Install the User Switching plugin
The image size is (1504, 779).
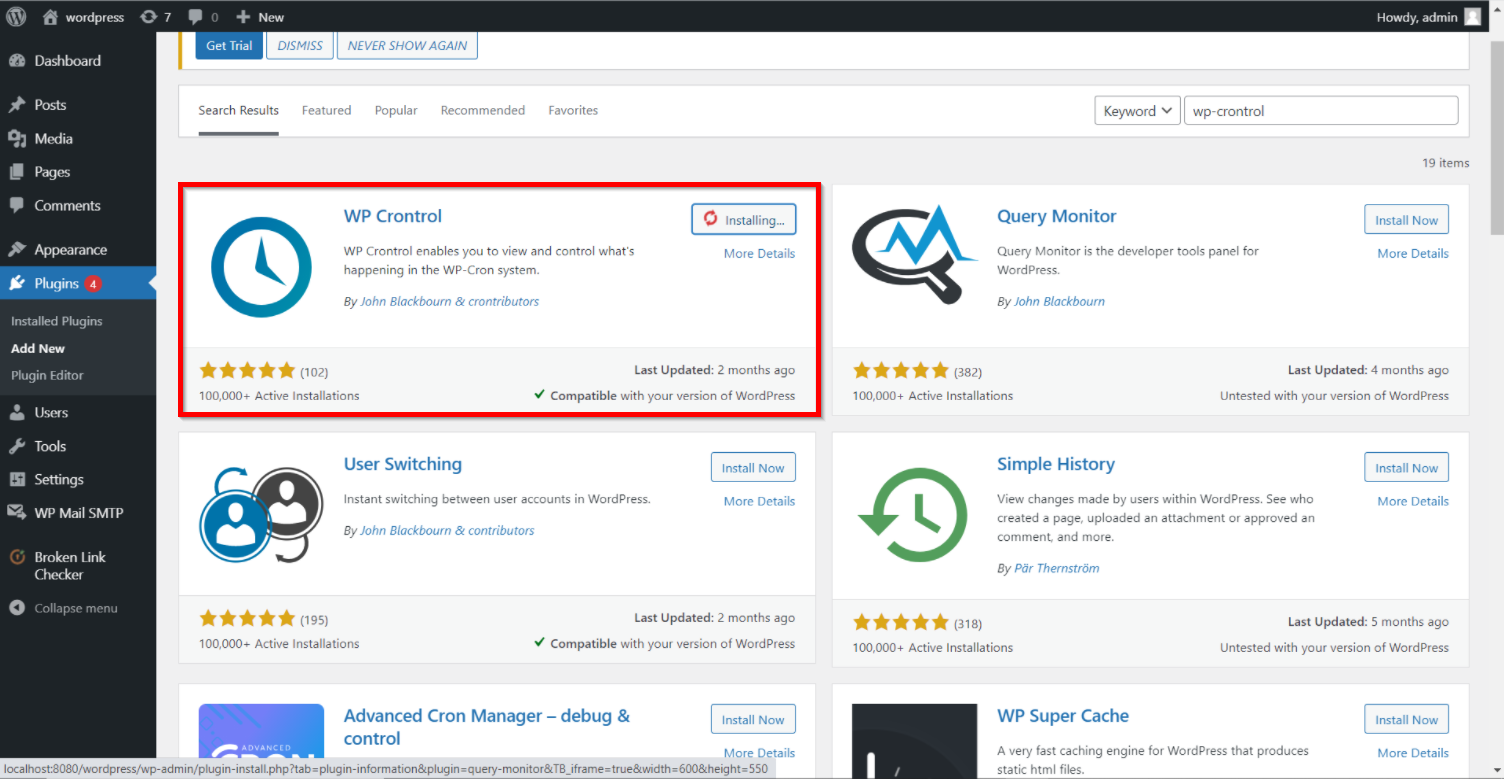coord(753,468)
